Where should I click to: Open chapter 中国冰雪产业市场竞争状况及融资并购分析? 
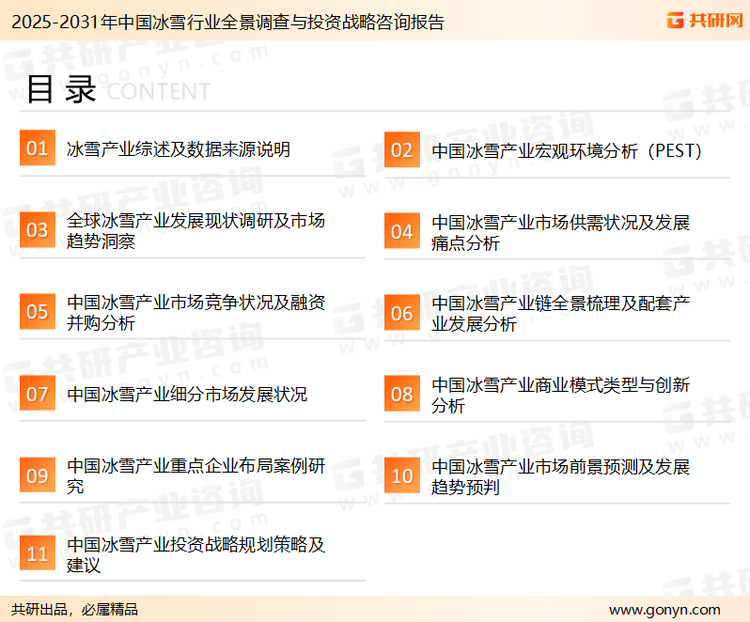196,312
